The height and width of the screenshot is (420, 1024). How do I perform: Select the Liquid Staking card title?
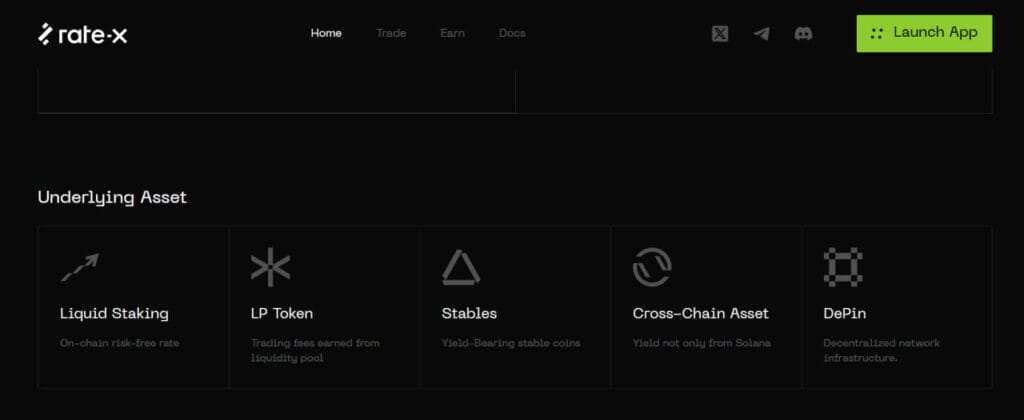[114, 314]
